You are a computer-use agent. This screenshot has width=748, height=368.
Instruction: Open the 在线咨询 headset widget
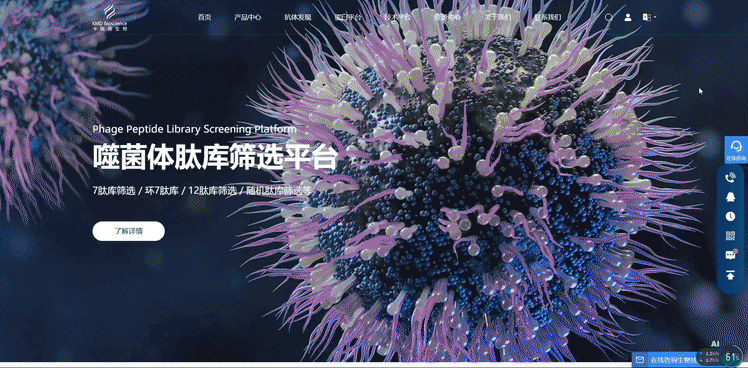point(736,150)
